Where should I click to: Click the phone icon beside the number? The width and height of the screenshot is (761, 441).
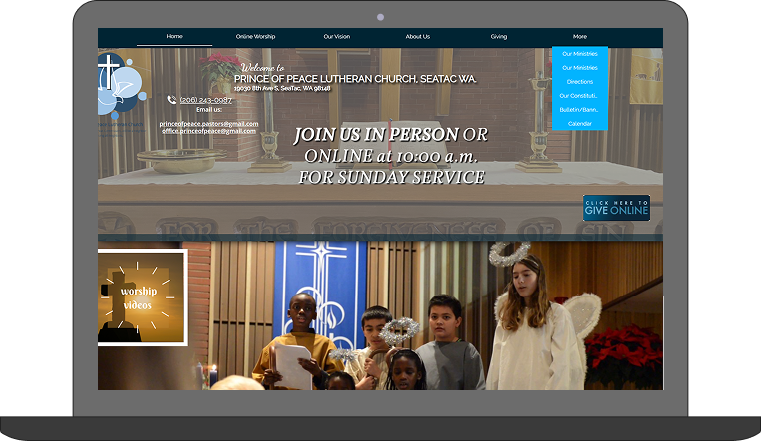[172, 100]
